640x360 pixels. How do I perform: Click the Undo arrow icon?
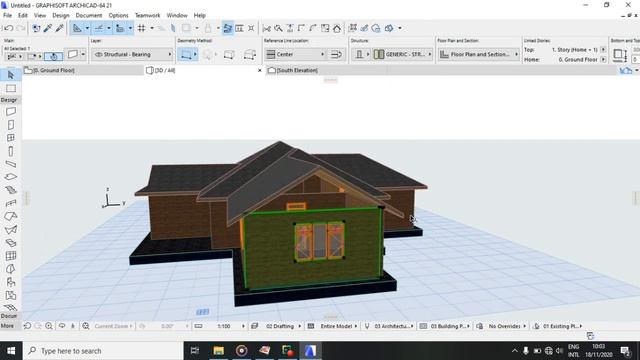click(8, 28)
